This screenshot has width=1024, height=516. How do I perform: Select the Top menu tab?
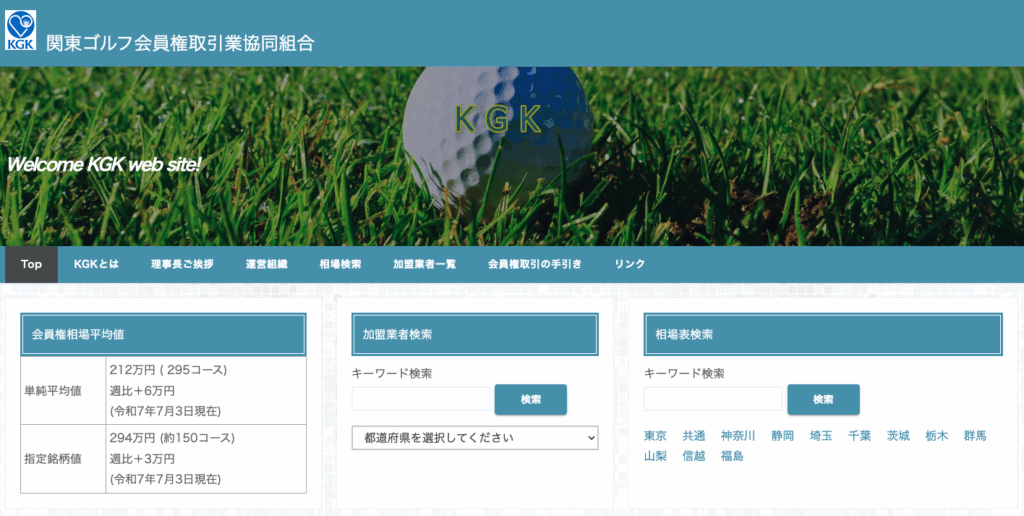click(31, 264)
